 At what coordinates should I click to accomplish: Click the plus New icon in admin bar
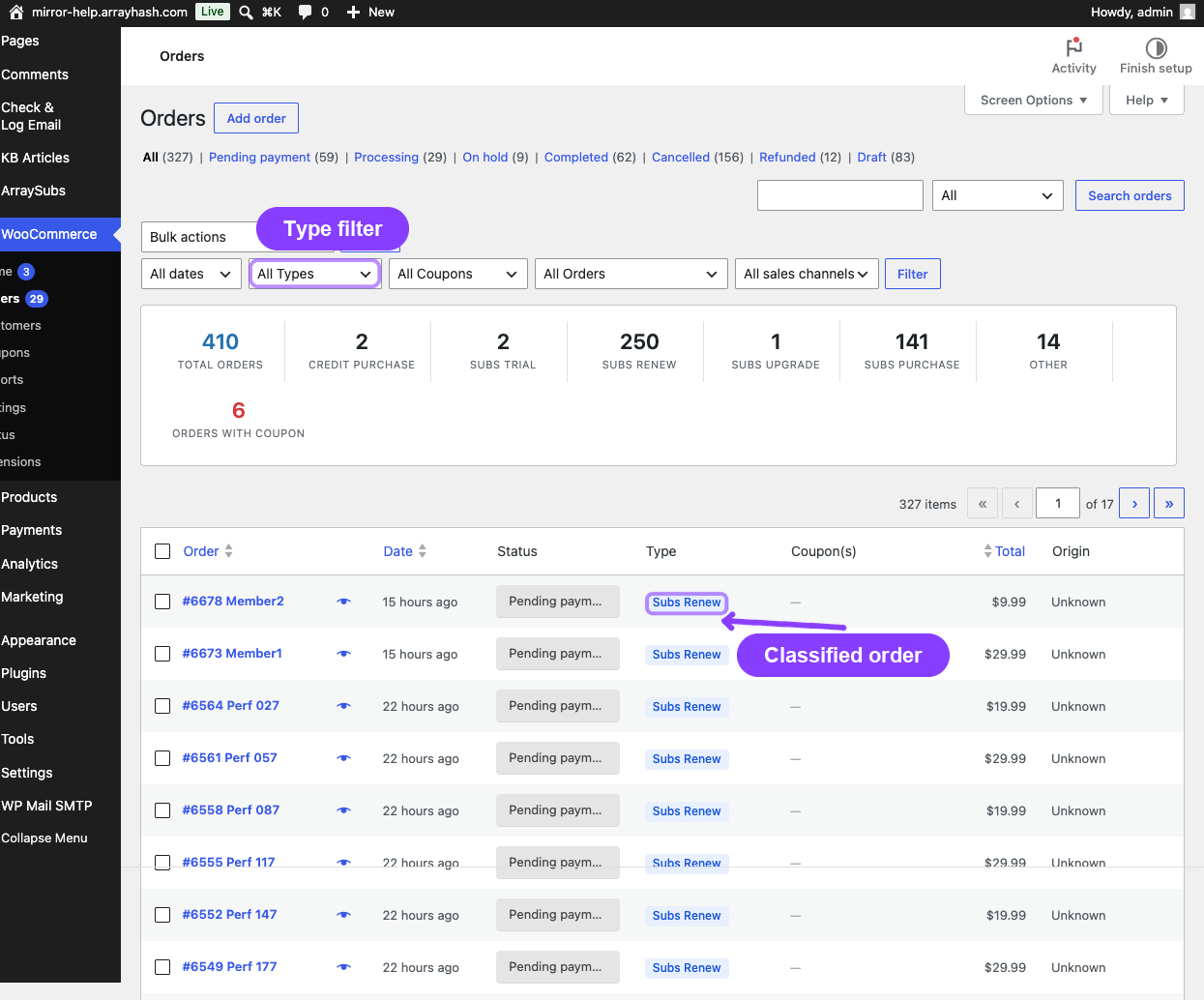click(353, 12)
